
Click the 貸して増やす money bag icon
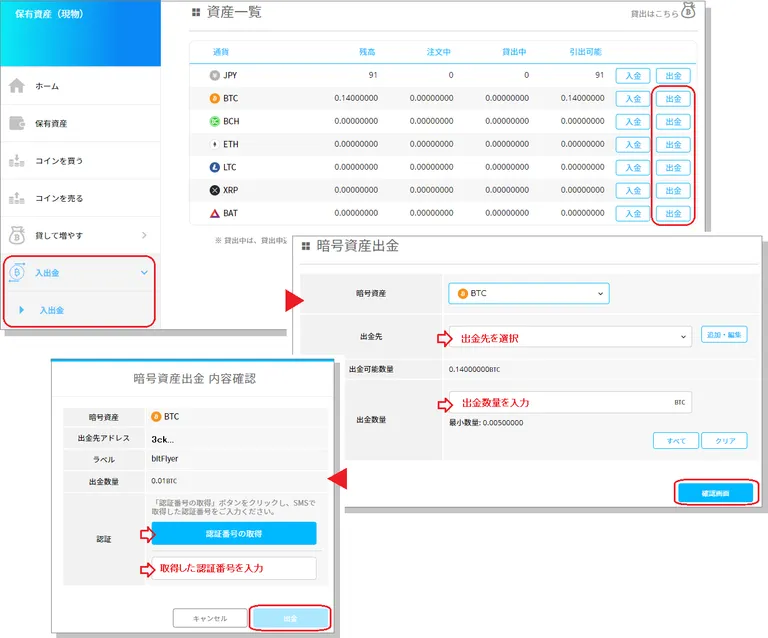coord(17,235)
